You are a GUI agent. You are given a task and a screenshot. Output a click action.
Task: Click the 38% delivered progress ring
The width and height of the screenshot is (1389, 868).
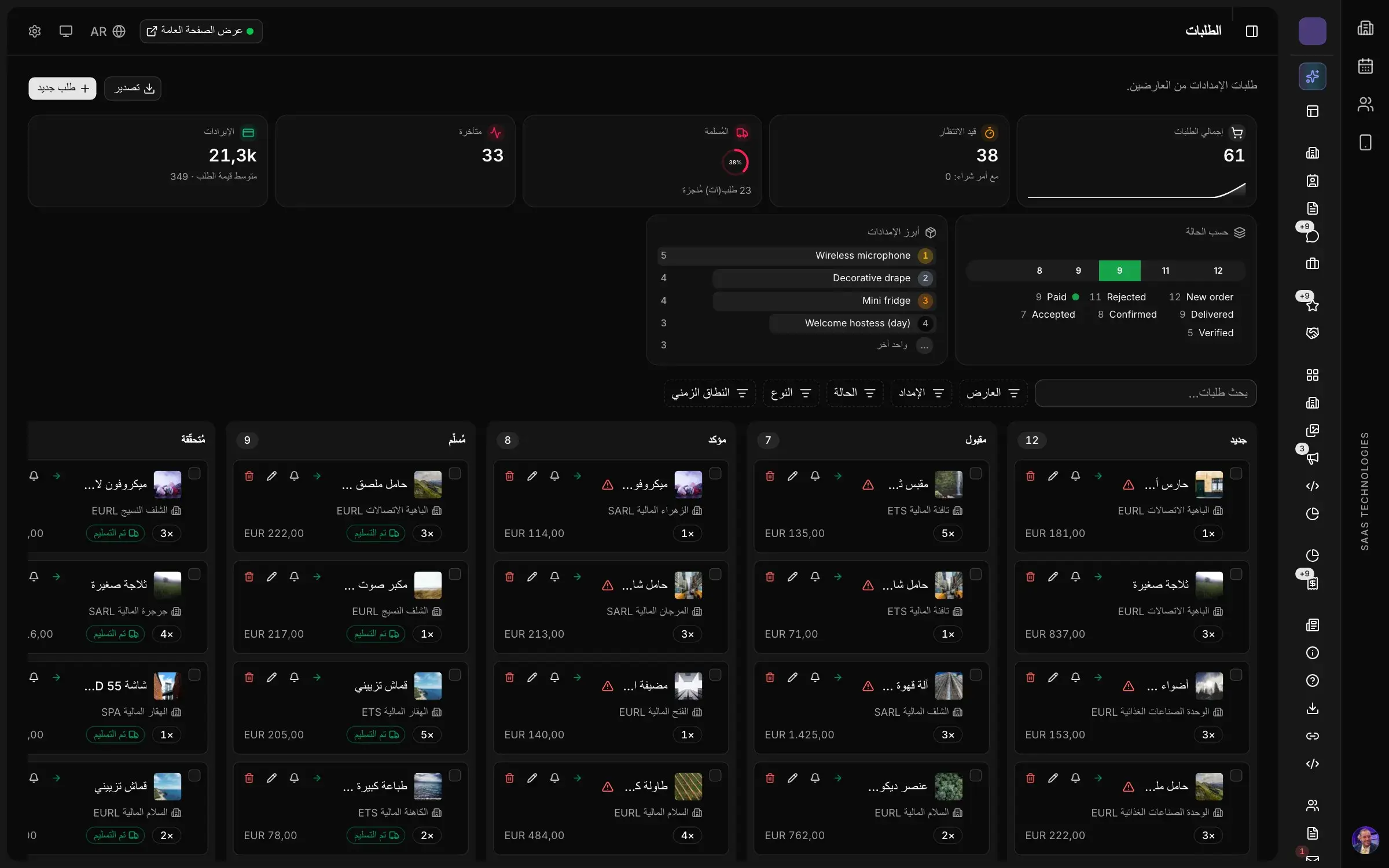point(735,162)
